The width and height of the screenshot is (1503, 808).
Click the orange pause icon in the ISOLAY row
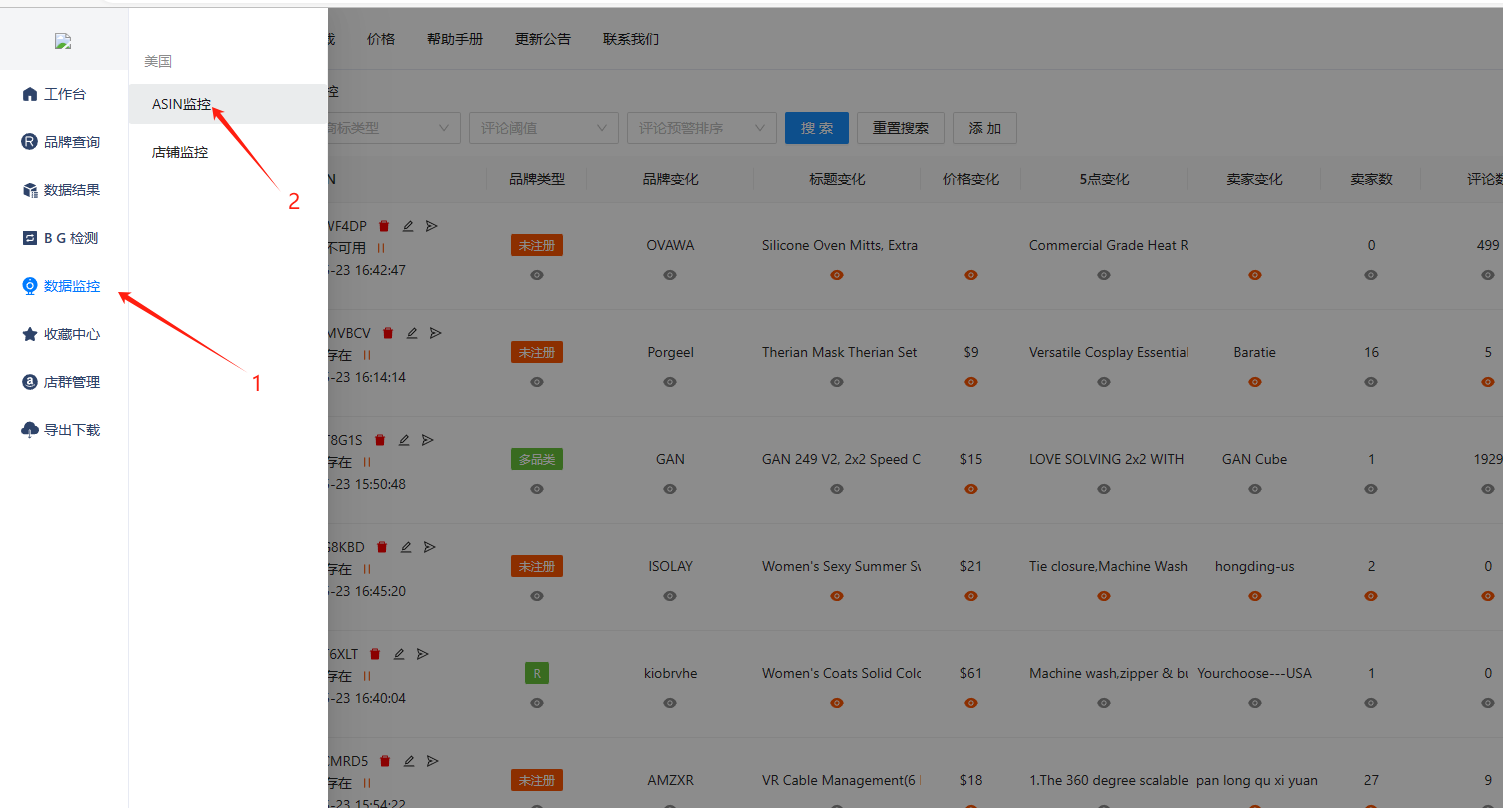coord(367,569)
